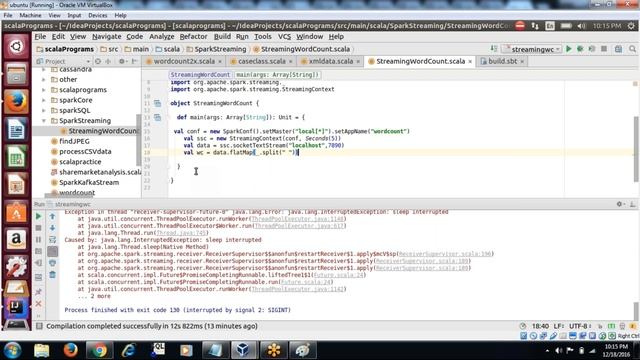Open the Project panel gear settings
This screenshot has height=360, width=640.
click(122, 61)
